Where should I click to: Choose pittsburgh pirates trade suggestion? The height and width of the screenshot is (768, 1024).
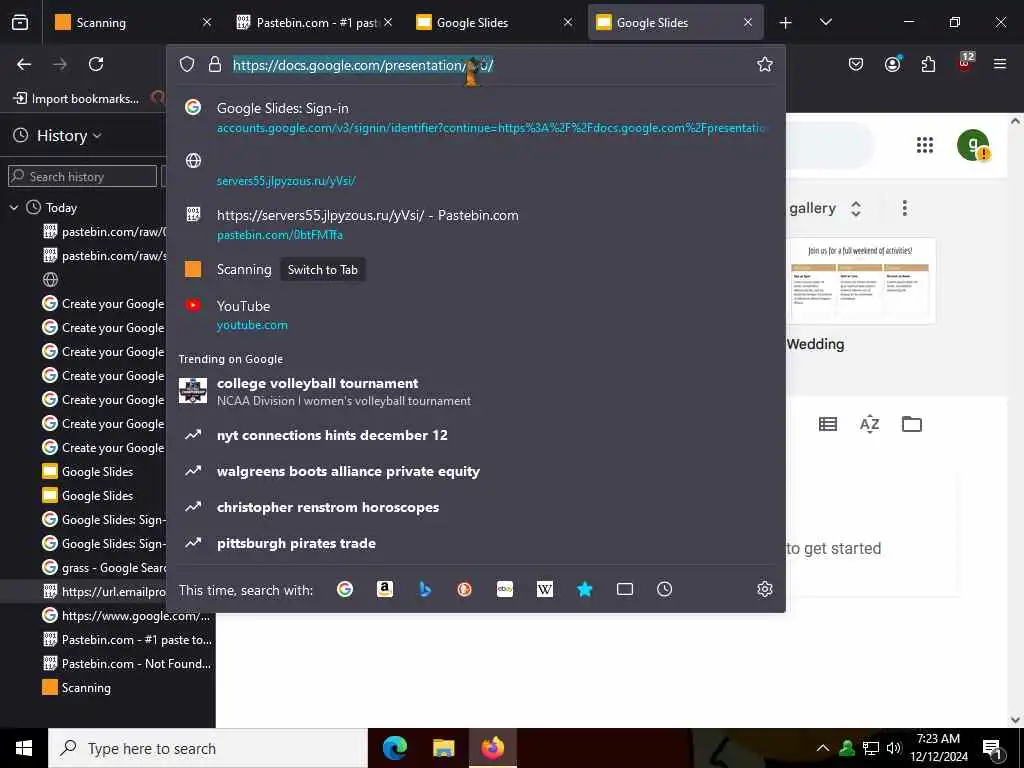point(475,543)
